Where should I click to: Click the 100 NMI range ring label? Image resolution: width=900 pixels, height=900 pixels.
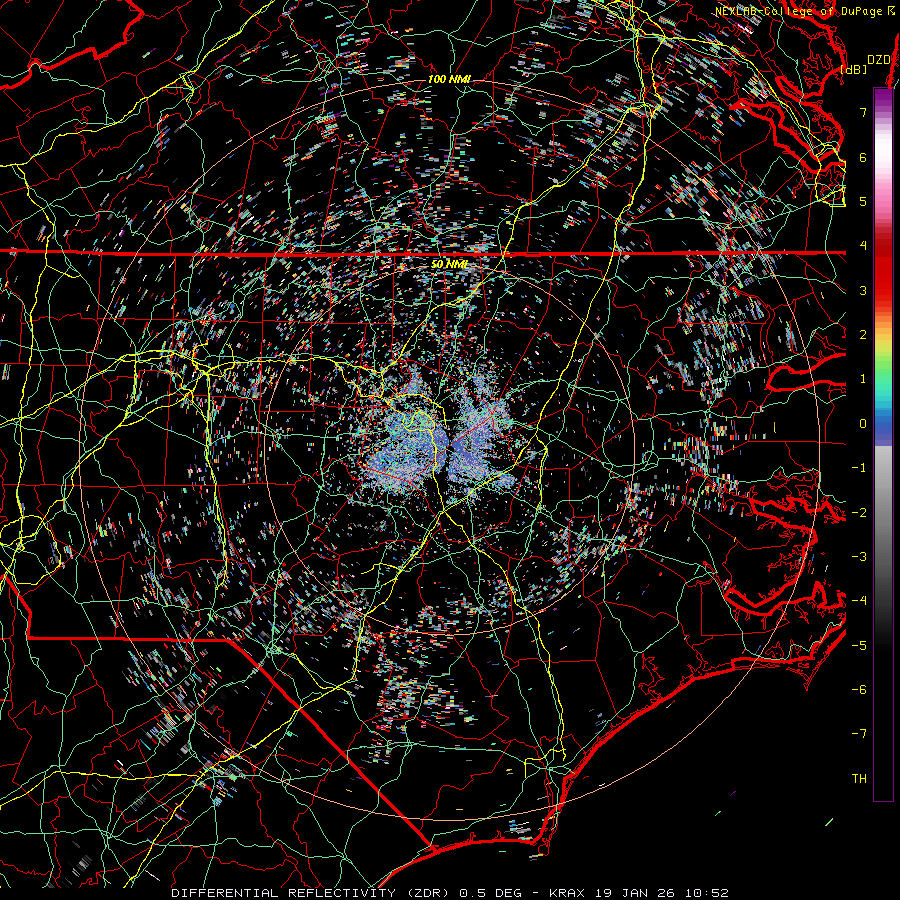pos(449,79)
